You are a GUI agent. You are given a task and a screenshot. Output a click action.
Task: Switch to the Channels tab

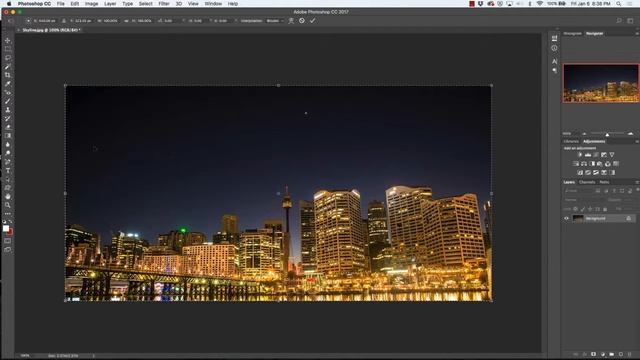click(x=587, y=182)
